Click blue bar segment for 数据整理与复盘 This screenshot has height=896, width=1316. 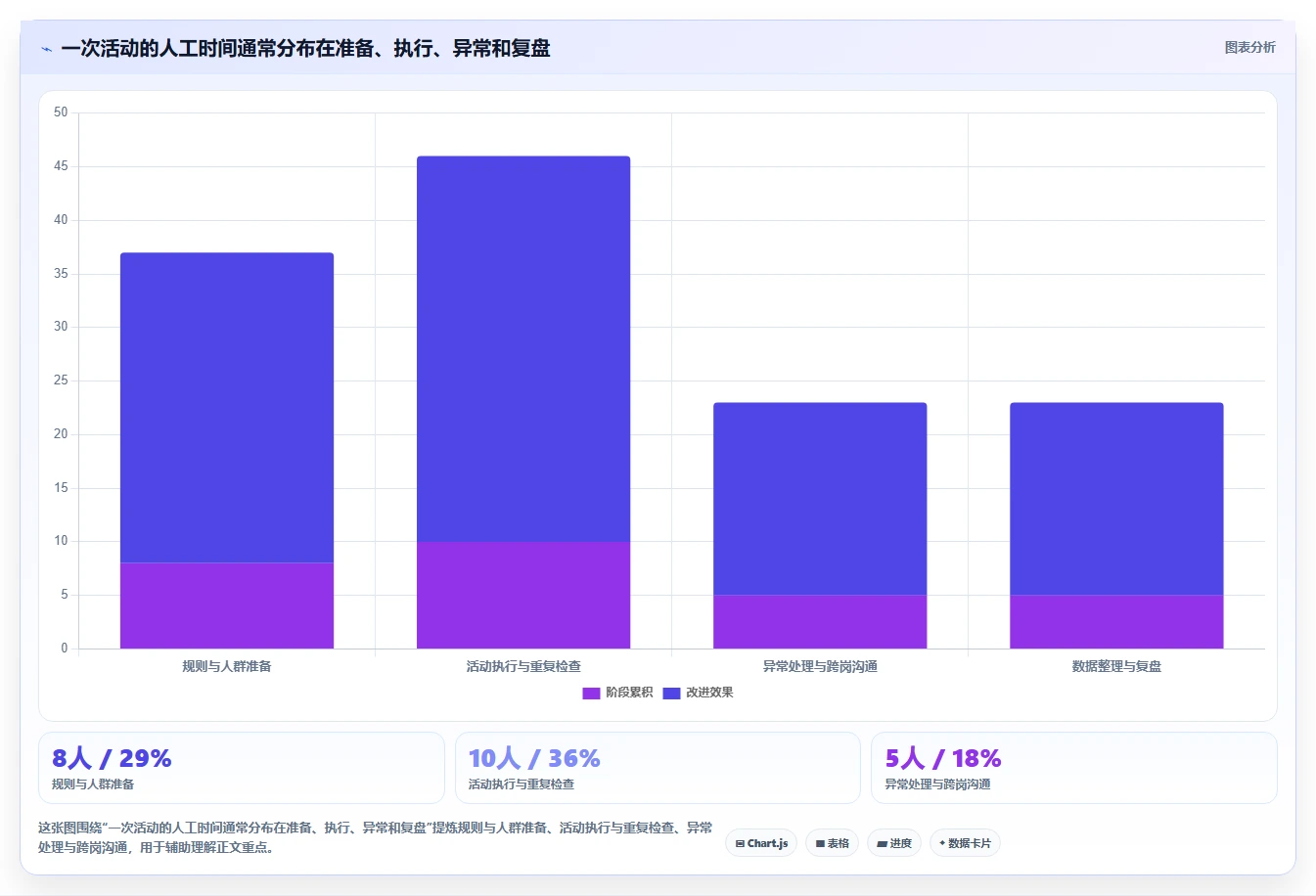click(x=1116, y=499)
